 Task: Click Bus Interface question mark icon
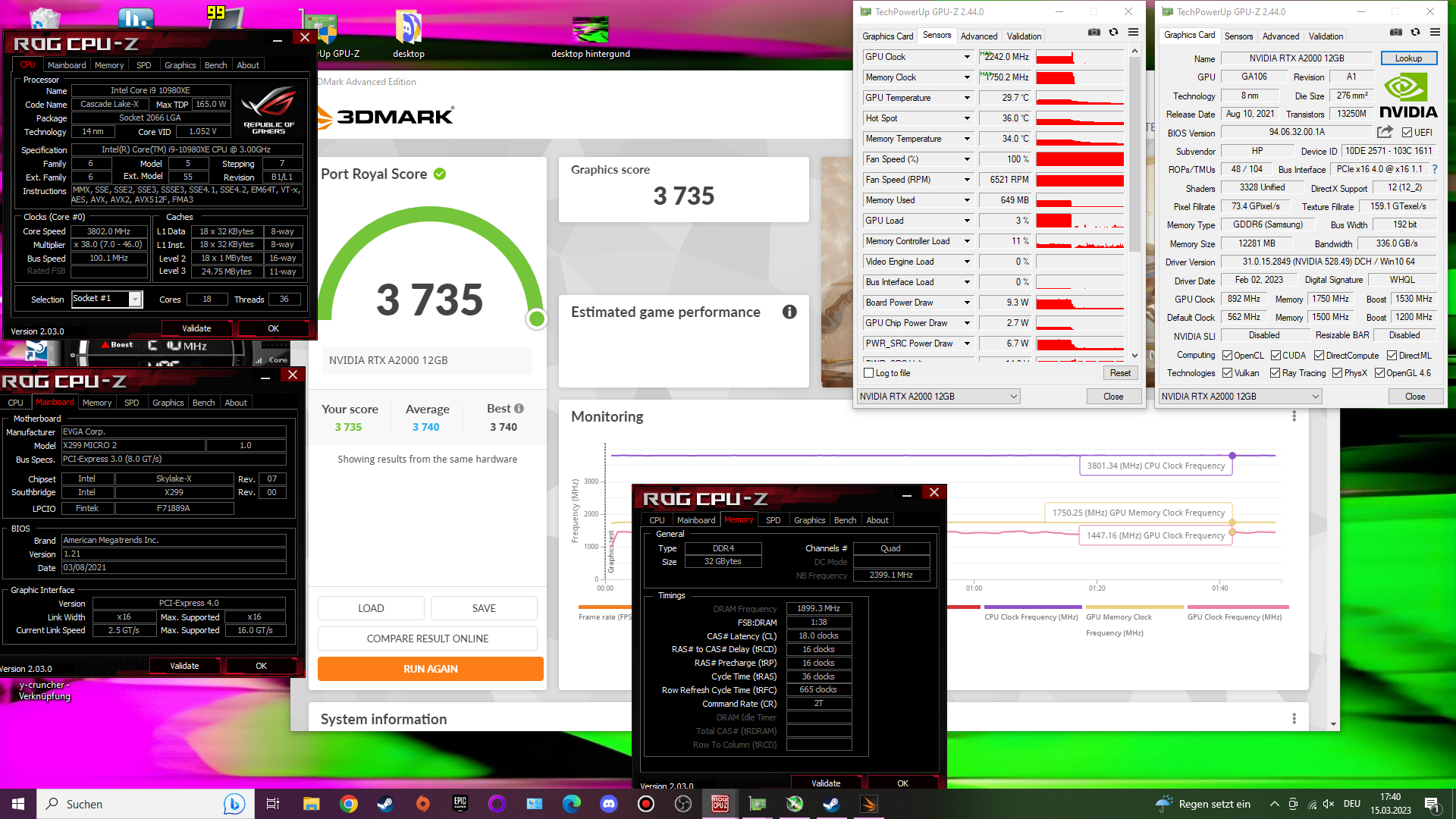pyautogui.click(x=1435, y=169)
